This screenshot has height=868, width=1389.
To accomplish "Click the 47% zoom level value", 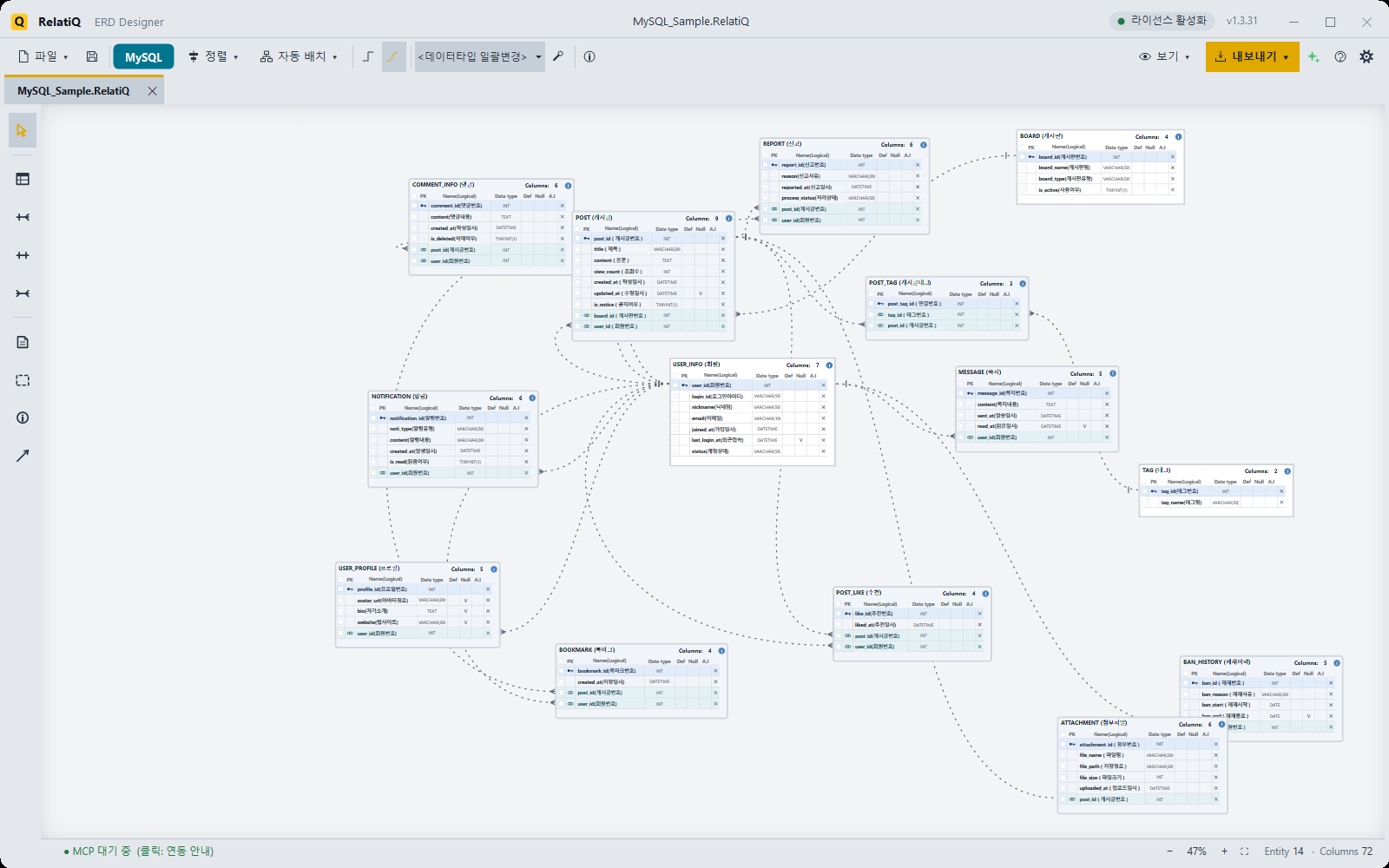I will (1196, 852).
